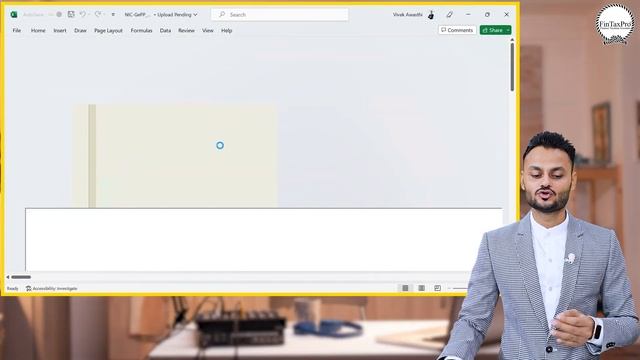640x360 pixels.
Task: Click the account profile picture icon
Action: point(431,15)
